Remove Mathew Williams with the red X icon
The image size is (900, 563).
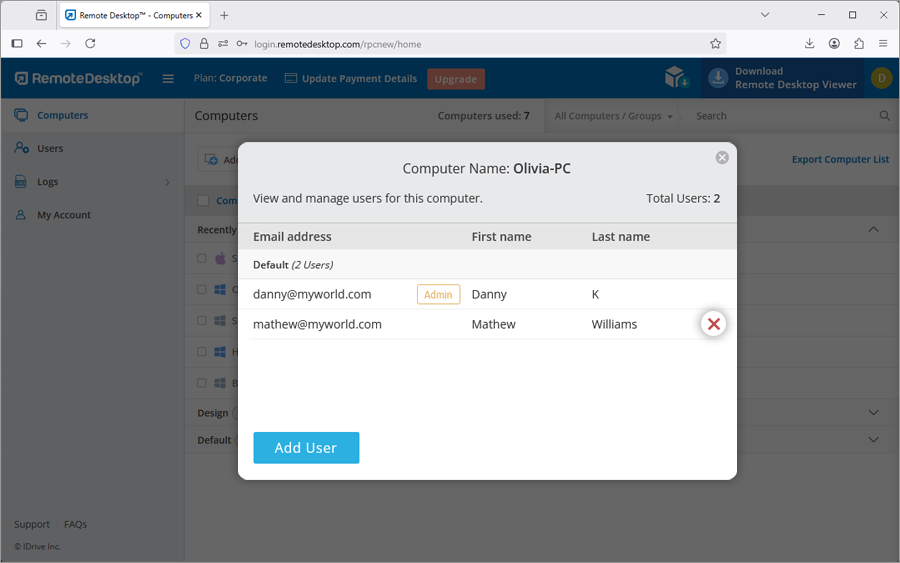pyautogui.click(x=713, y=324)
